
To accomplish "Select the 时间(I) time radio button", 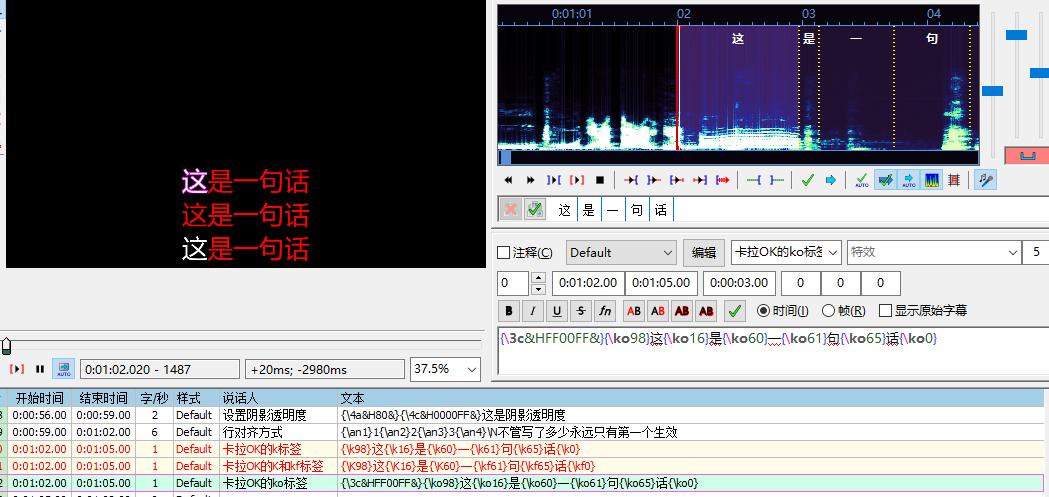I will pos(763,310).
